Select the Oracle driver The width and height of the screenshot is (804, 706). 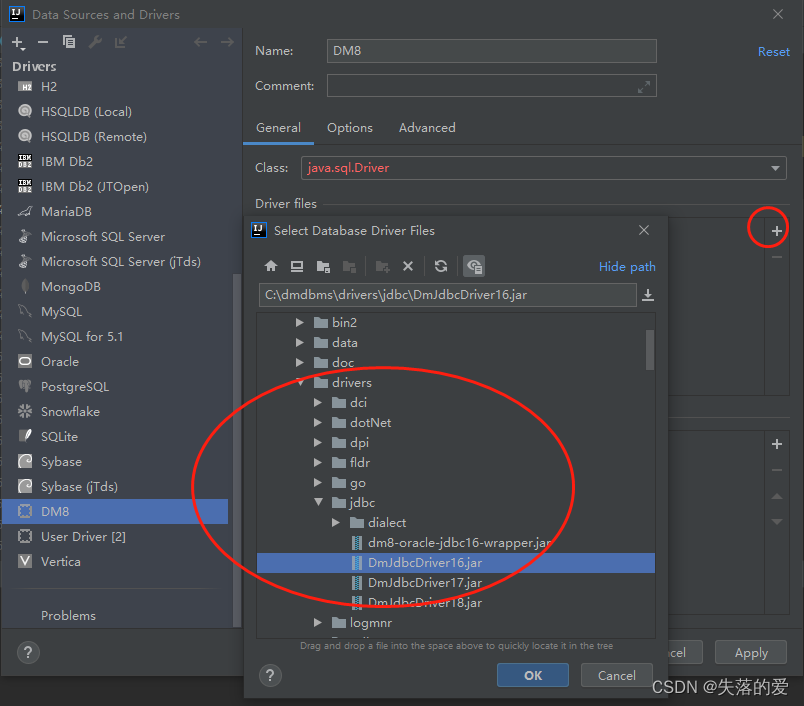[x=60, y=361]
